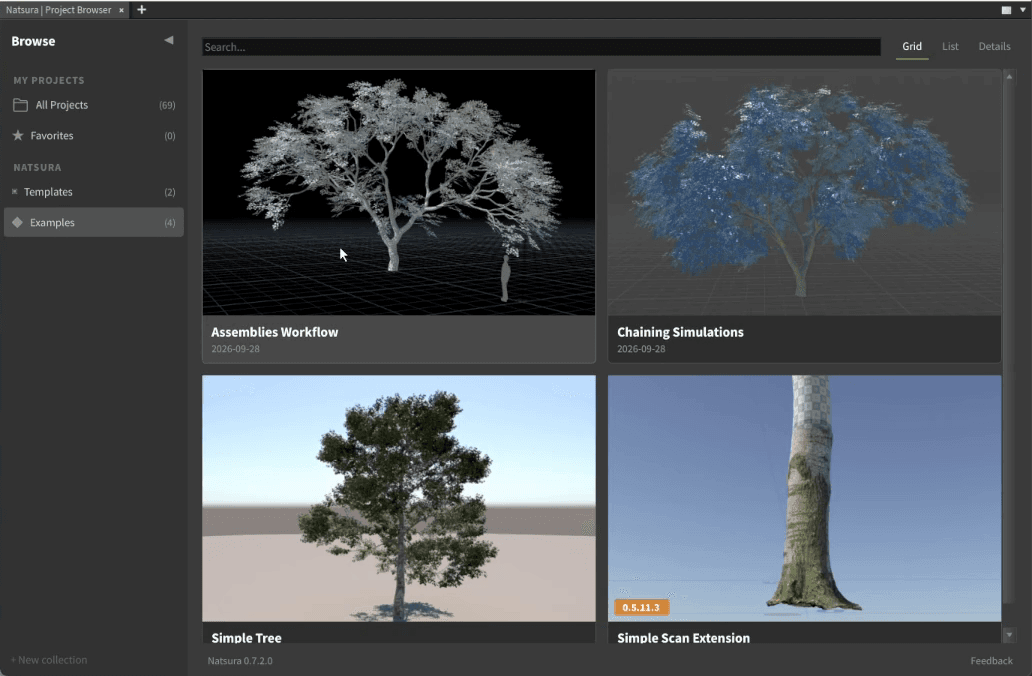Image resolution: width=1032 pixels, height=676 pixels.
Task: Click the Simple Scan Extension title text
Action: click(683, 637)
